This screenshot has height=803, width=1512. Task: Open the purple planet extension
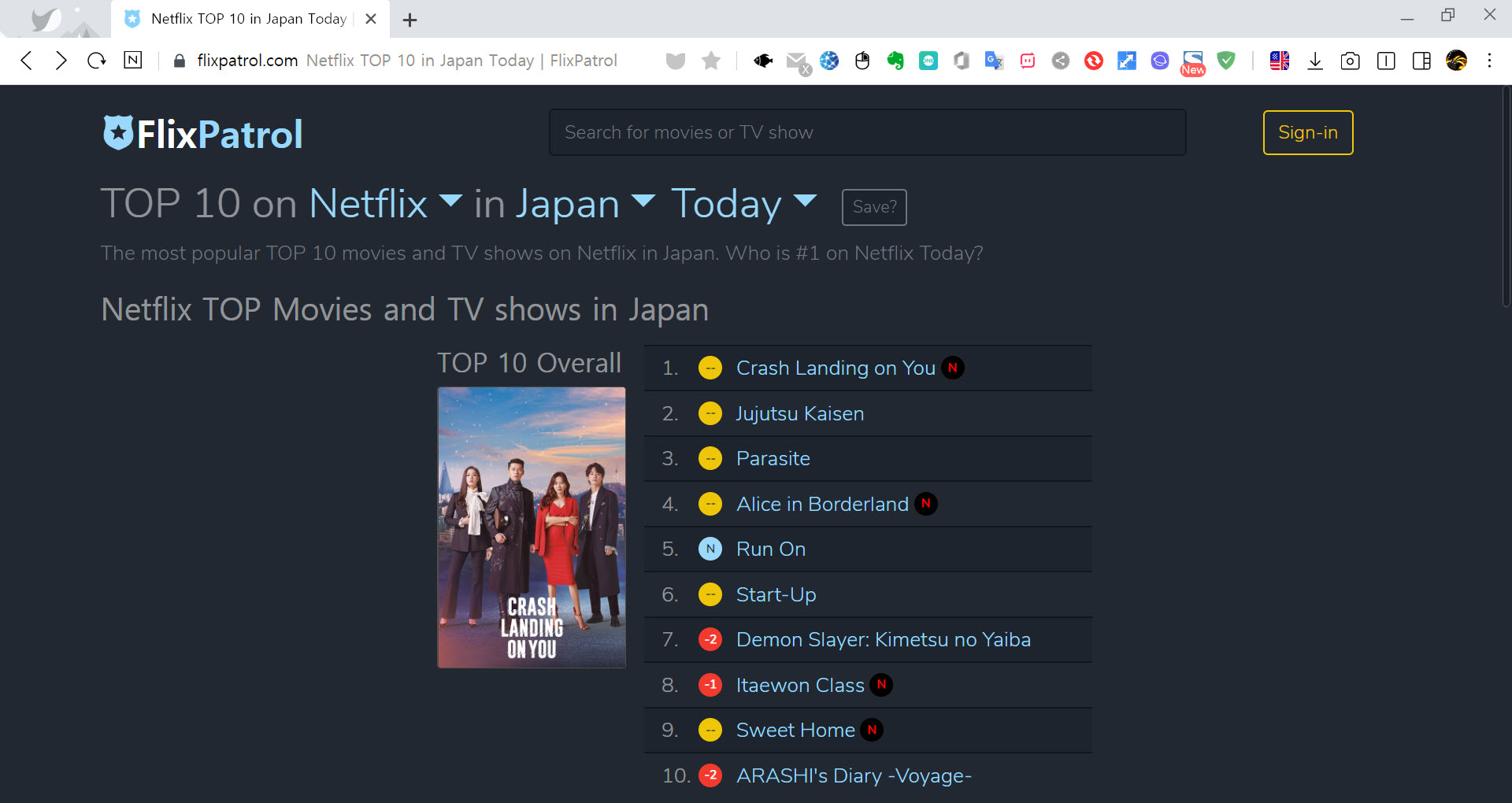pyautogui.click(x=1160, y=61)
